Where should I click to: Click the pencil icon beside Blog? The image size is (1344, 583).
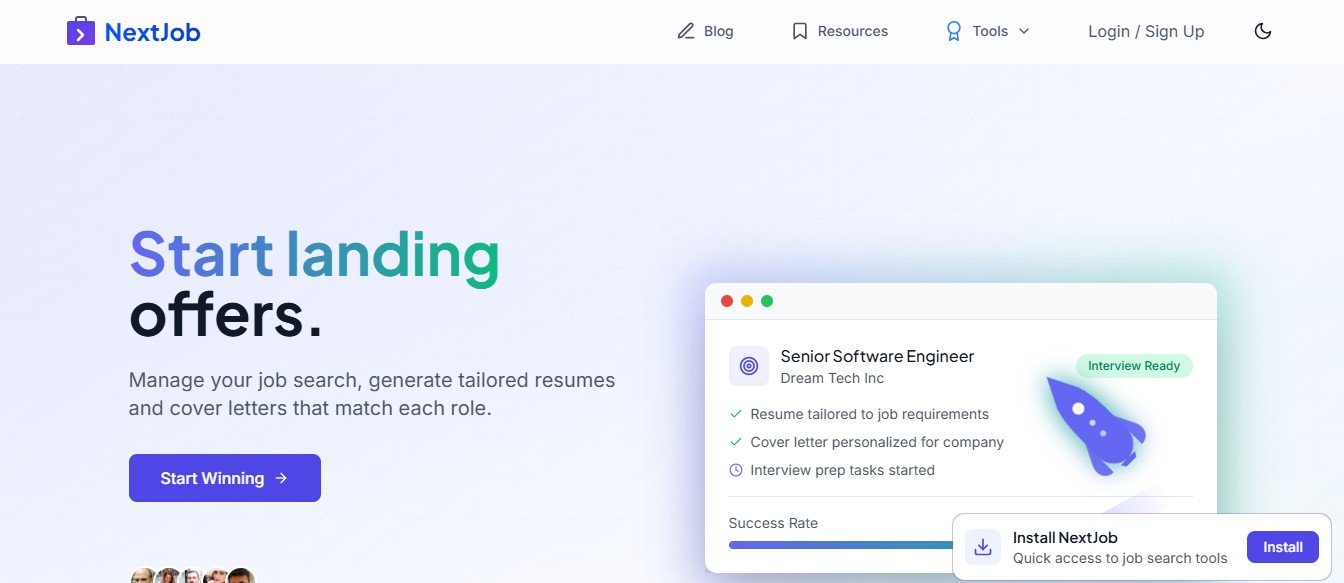(686, 31)
